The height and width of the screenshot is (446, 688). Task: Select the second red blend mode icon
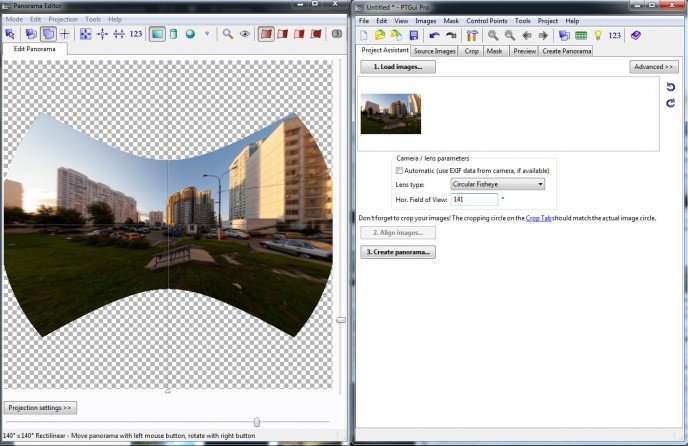click(x=283, y=34)
